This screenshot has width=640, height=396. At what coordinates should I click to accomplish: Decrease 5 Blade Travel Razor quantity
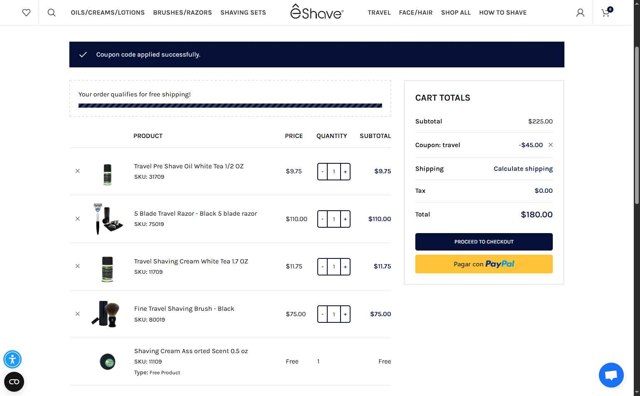coord(322,219)
